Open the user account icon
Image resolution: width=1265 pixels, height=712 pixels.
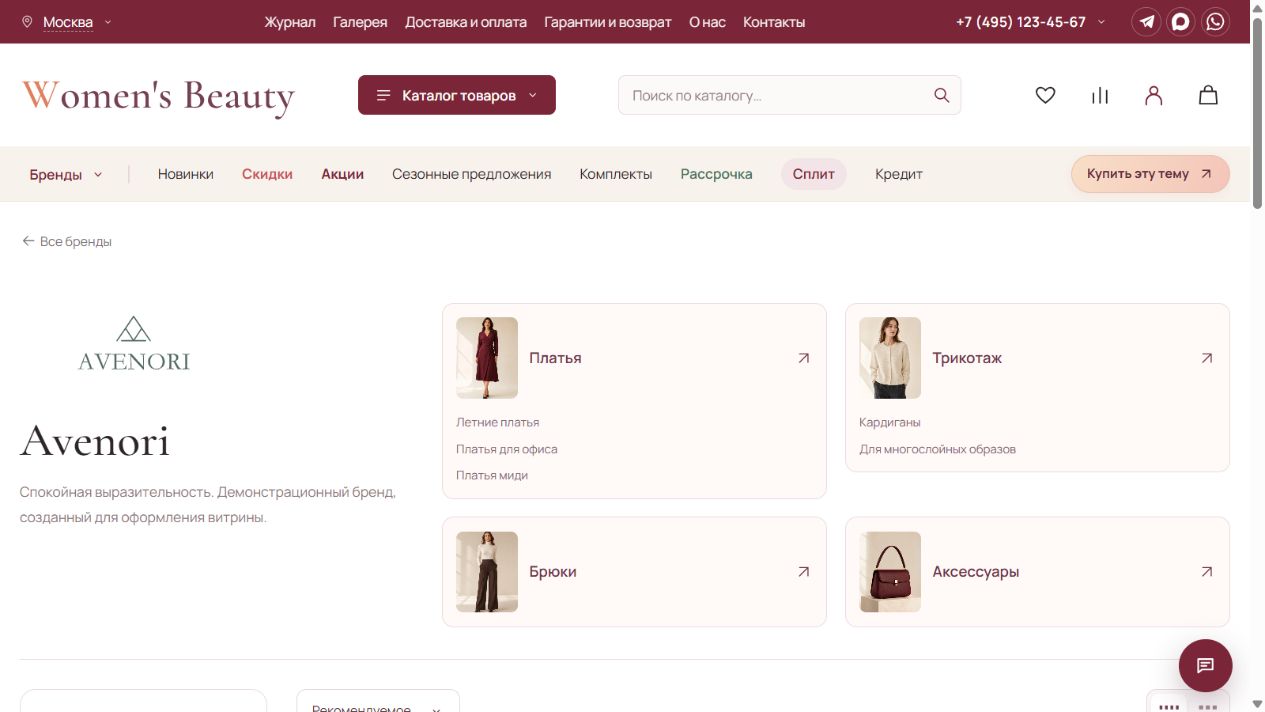[x=1154, y=95]
